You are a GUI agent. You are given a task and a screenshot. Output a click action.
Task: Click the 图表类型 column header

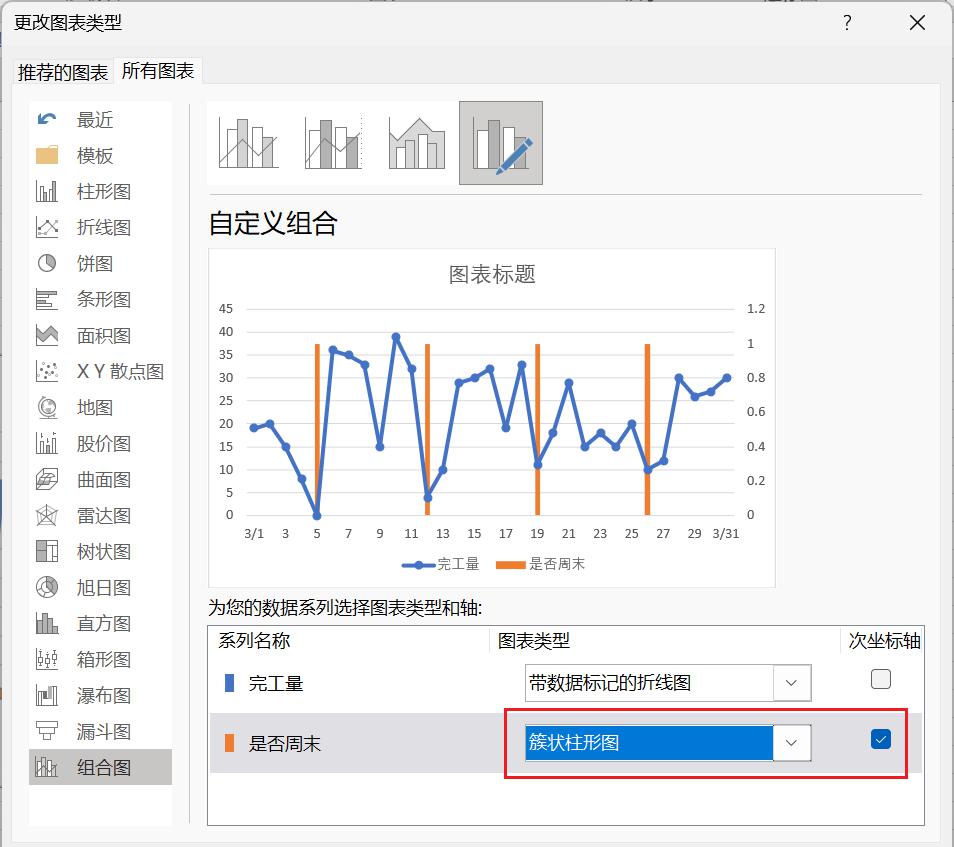[534, 641]
